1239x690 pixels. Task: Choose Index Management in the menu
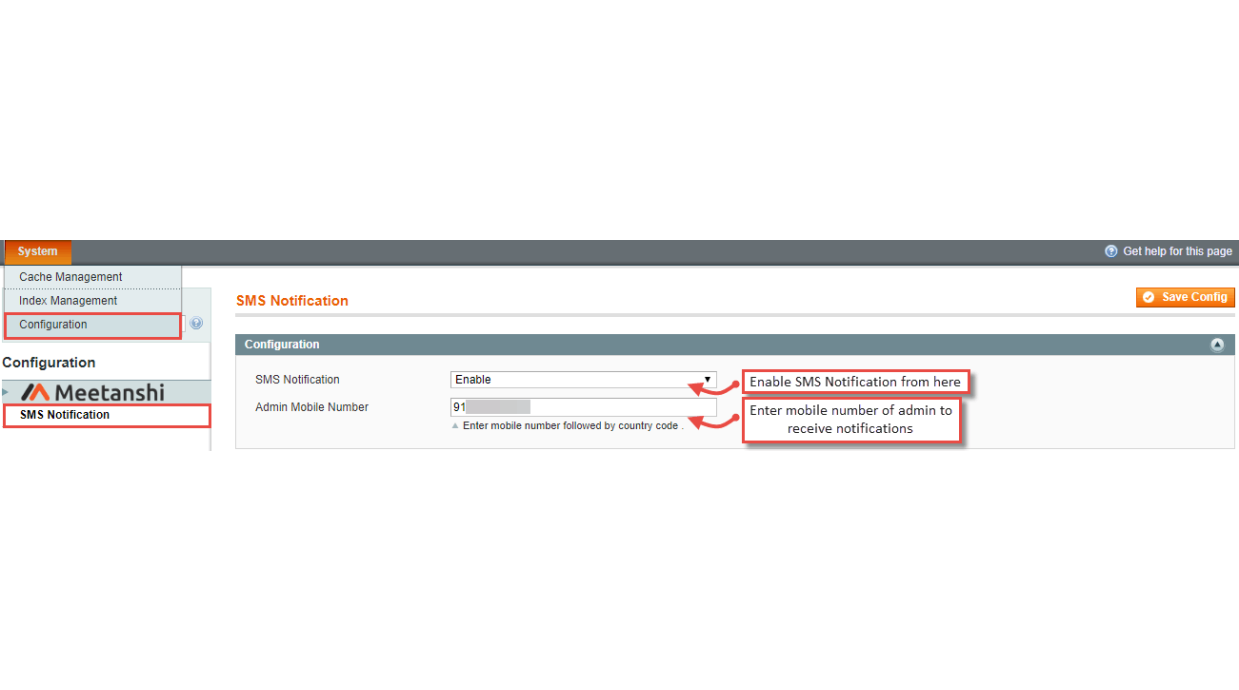click(x=68, y=300)
